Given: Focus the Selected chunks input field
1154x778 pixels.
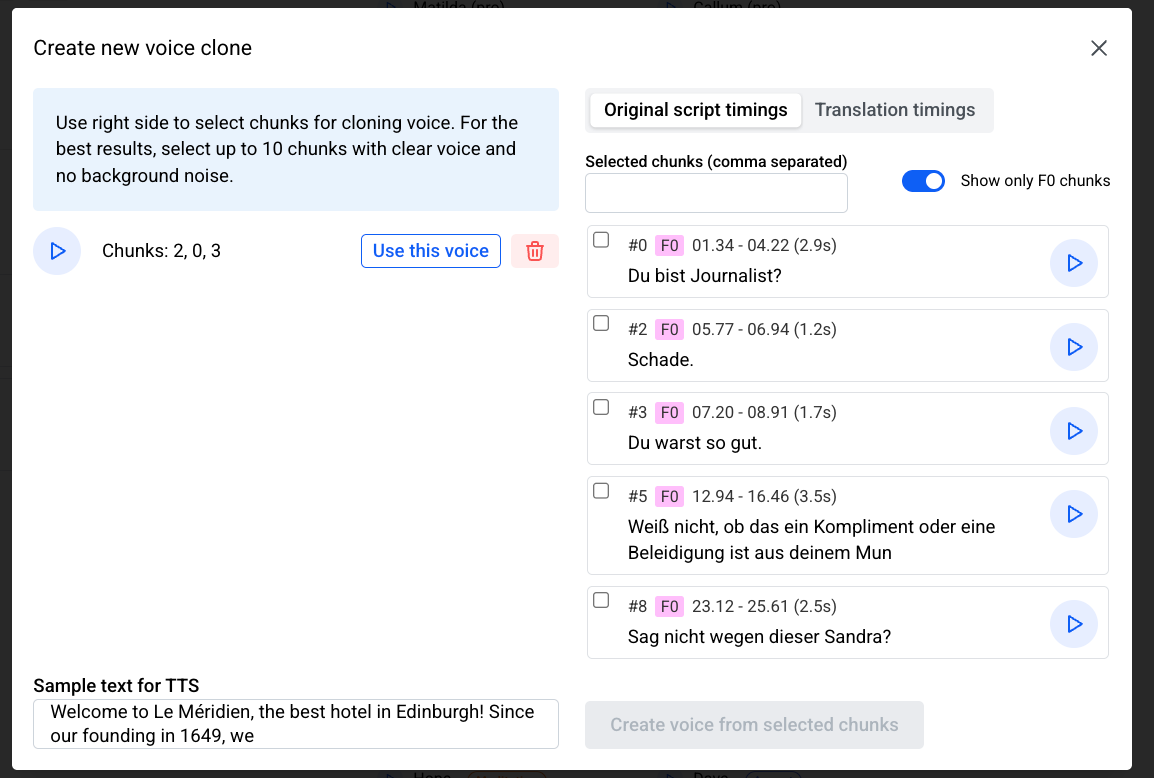Looking at the screenshot, I should 716,193.
